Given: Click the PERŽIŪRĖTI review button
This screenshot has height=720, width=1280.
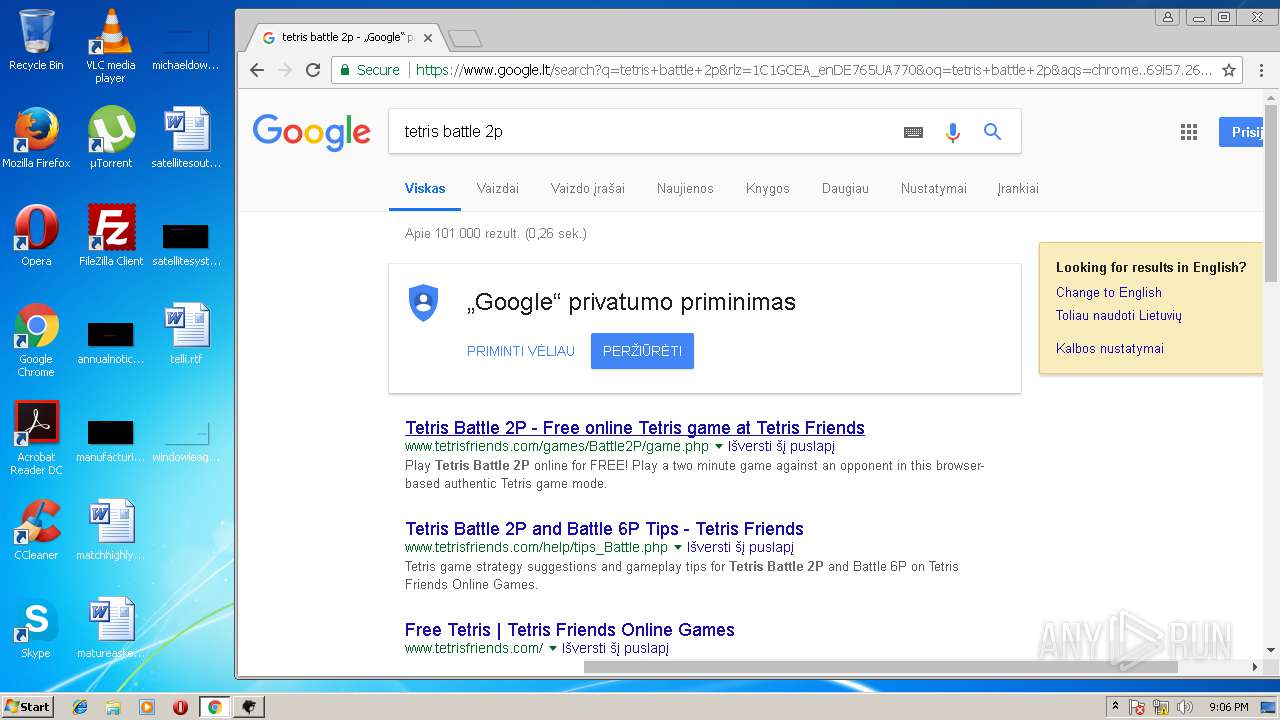Looking at the screenshot, I should (642, 351).
